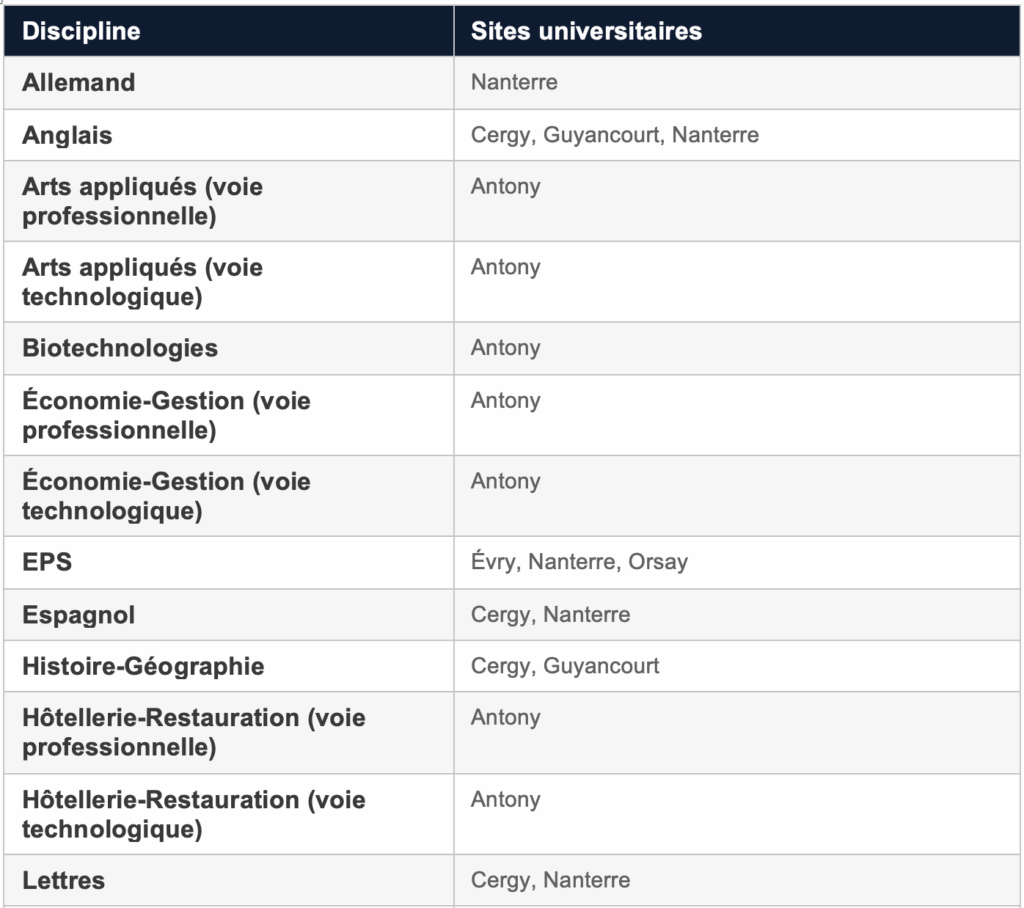Click Arts appliqués (voie technologique) cell
The height and width of the screenshot is (908, 1024).
click(x=142, y=282)
